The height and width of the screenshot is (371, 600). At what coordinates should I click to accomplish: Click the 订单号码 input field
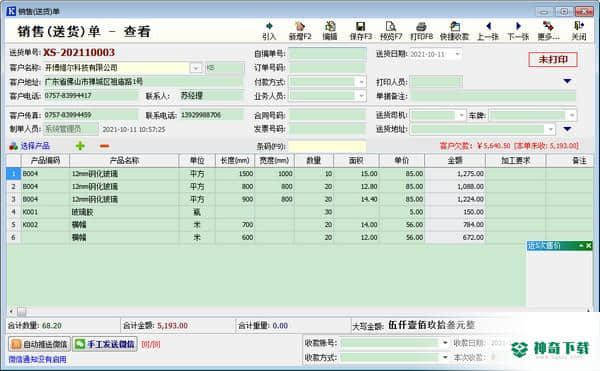click(327, 68)
